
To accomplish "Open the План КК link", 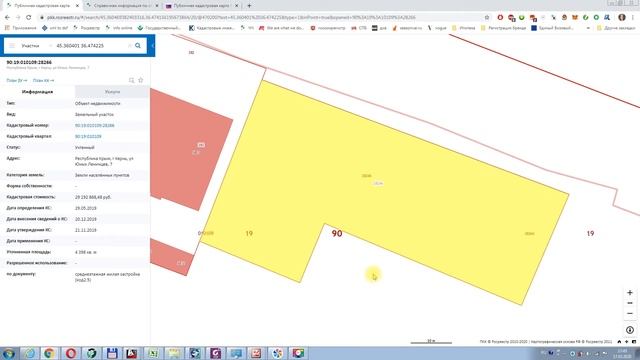I will pyautogui.click(x=43, y=80).
